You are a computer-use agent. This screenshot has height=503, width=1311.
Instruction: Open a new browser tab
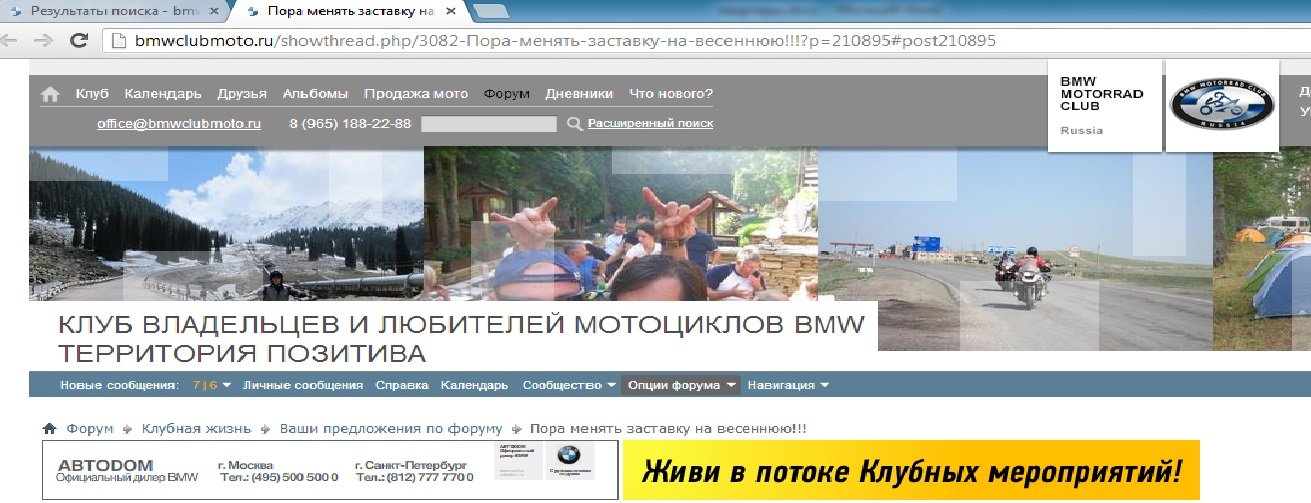click(x=489, y=12)
